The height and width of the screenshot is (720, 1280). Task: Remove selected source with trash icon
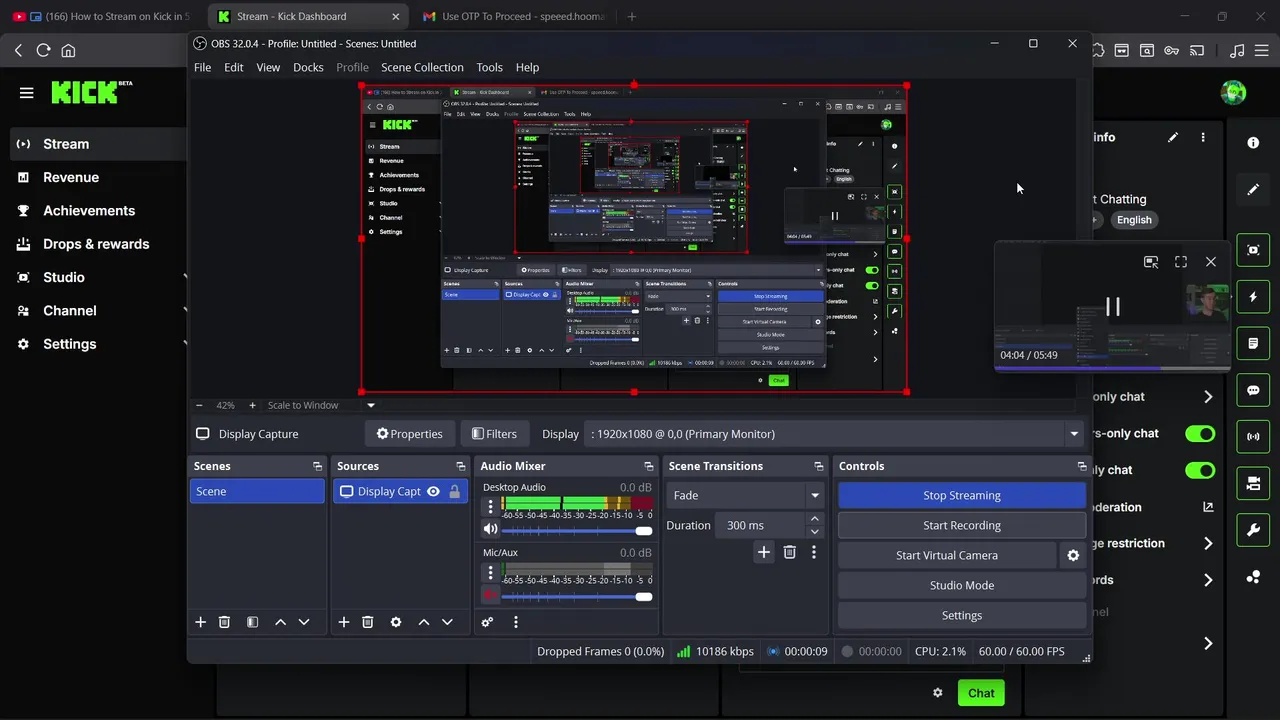[x=368, y=622]
